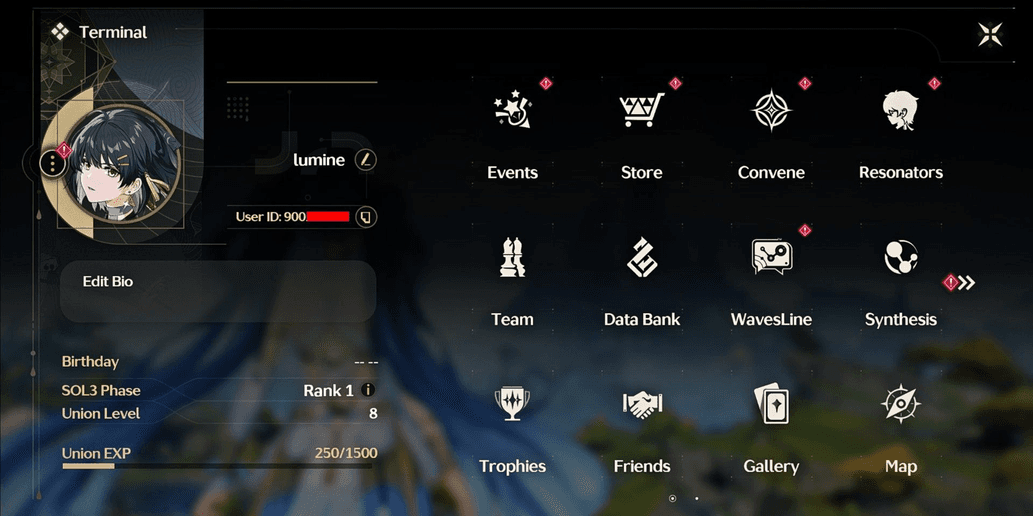Viewport: 1033px width, 516px height.
Task: Open the Convene star icon
Action: pos(771,110)
